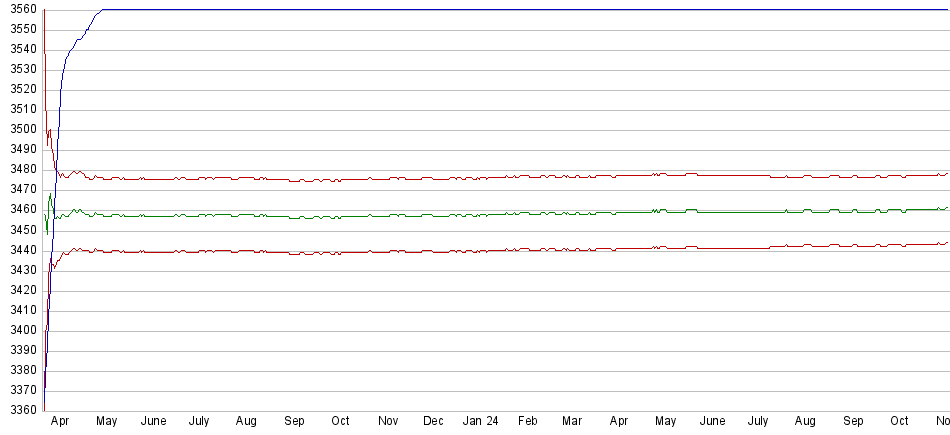
Task: Click the 'Mar' x-axis label
Action: pos(572,422)
